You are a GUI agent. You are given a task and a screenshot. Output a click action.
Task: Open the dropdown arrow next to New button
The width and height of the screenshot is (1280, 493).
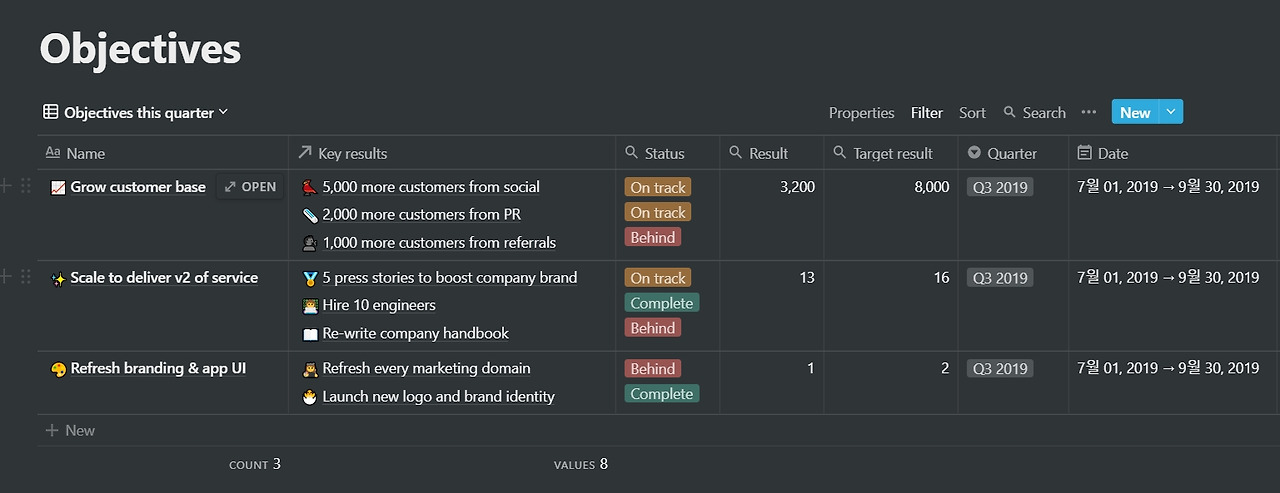coord(1171,112)
